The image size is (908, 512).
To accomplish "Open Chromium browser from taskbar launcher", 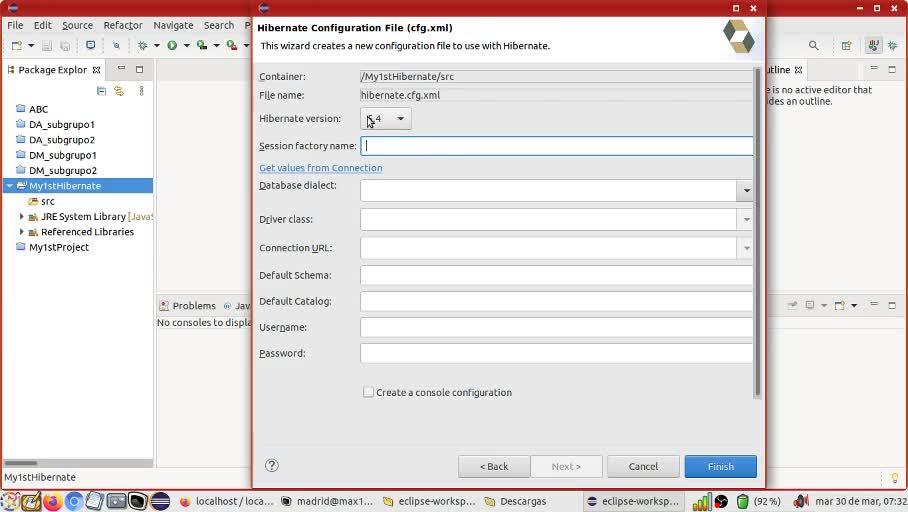I will 74,501.
